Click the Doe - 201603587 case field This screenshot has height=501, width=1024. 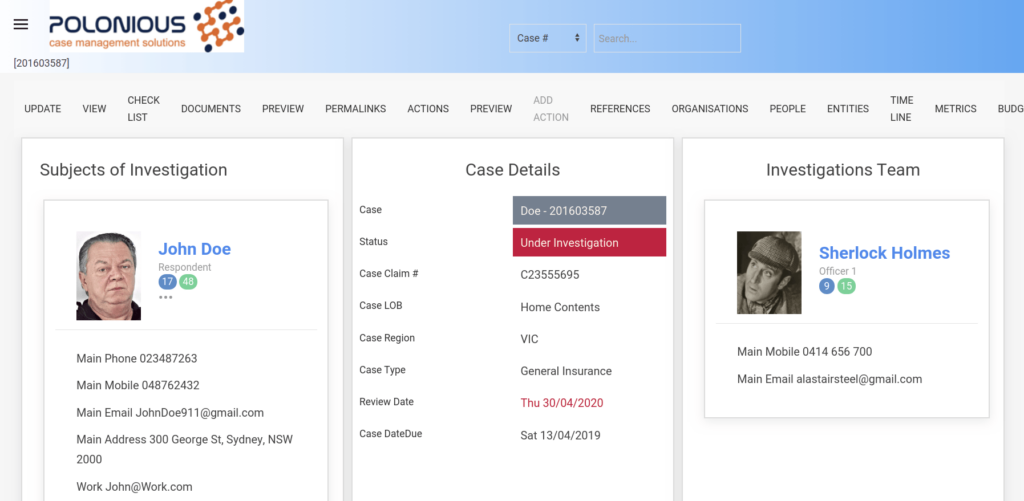tap(589, 211)
